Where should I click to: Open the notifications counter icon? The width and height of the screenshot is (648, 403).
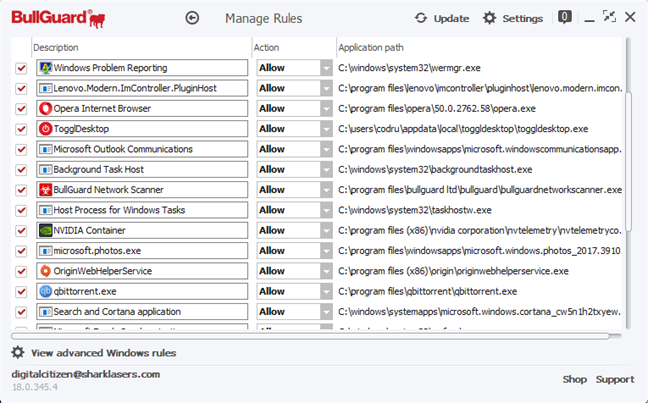tap(566, 17)
